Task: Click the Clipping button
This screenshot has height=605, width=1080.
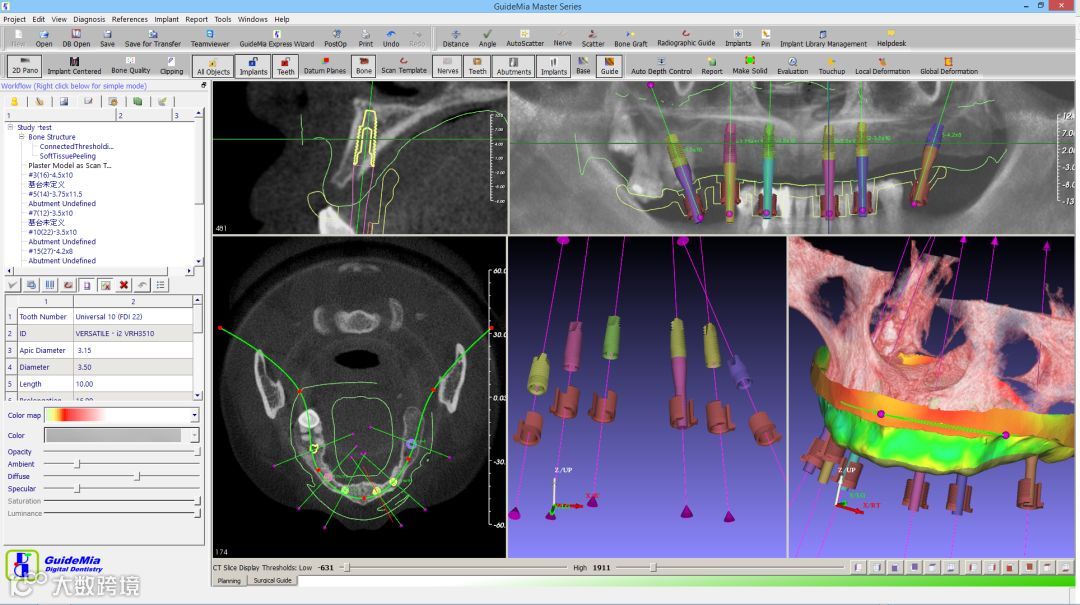Action: tap(172, 66)
